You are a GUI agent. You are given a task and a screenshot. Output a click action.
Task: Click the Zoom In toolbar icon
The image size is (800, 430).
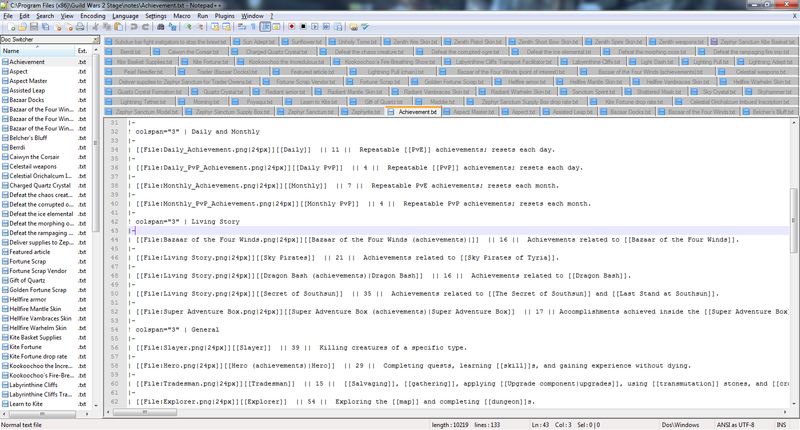[x=188, y=27]
